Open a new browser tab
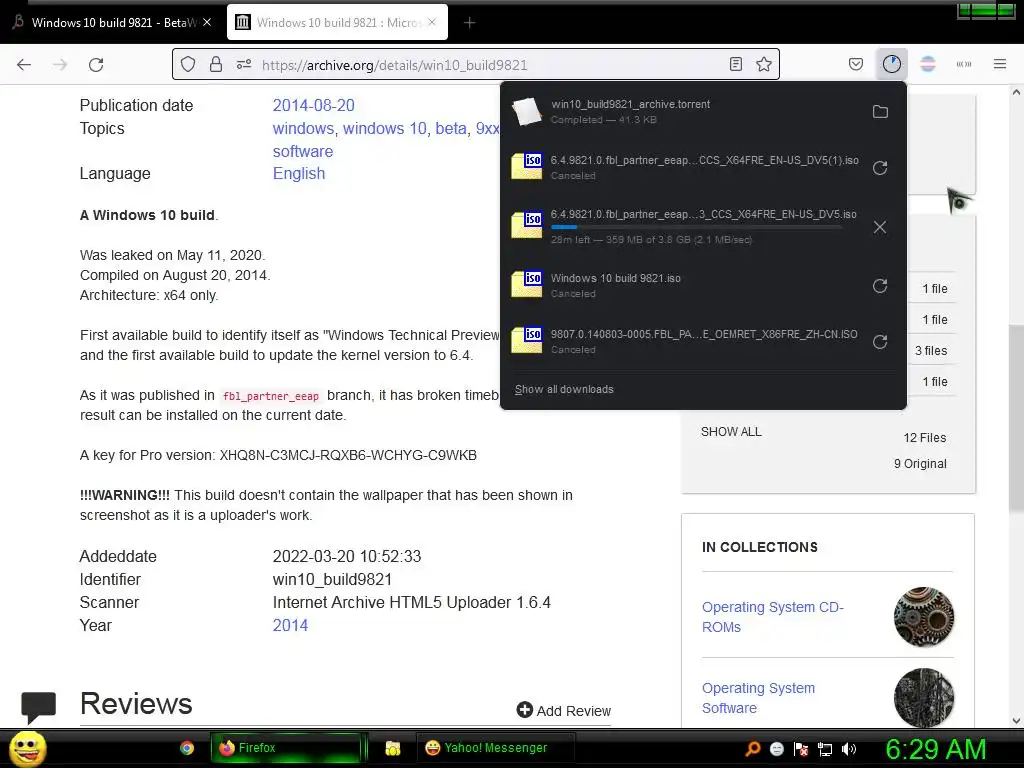The width and height of the screenshot is (1024, 768). 470,23
